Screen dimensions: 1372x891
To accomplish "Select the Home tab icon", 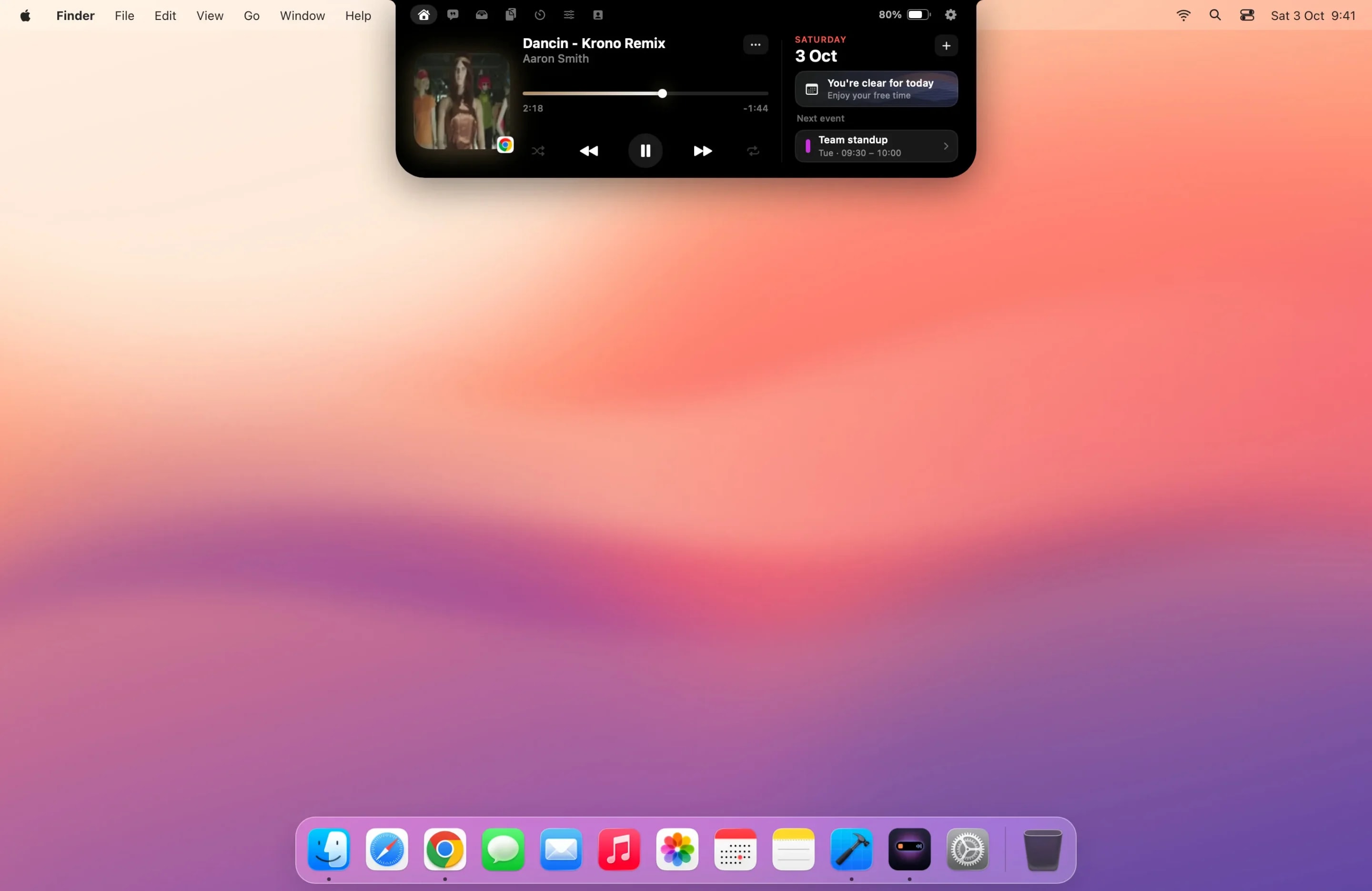I will [424, 15].
